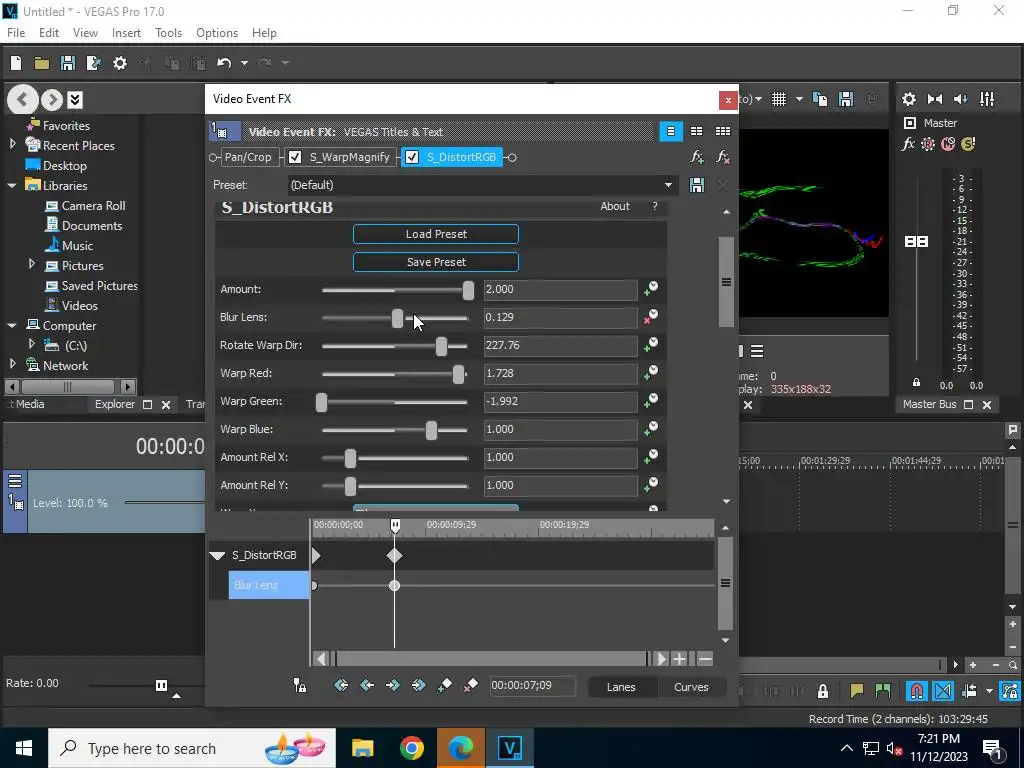Switch FX view to two columns
The image size is (1024, 768).
pyautogui.click(x=697, y=131)
